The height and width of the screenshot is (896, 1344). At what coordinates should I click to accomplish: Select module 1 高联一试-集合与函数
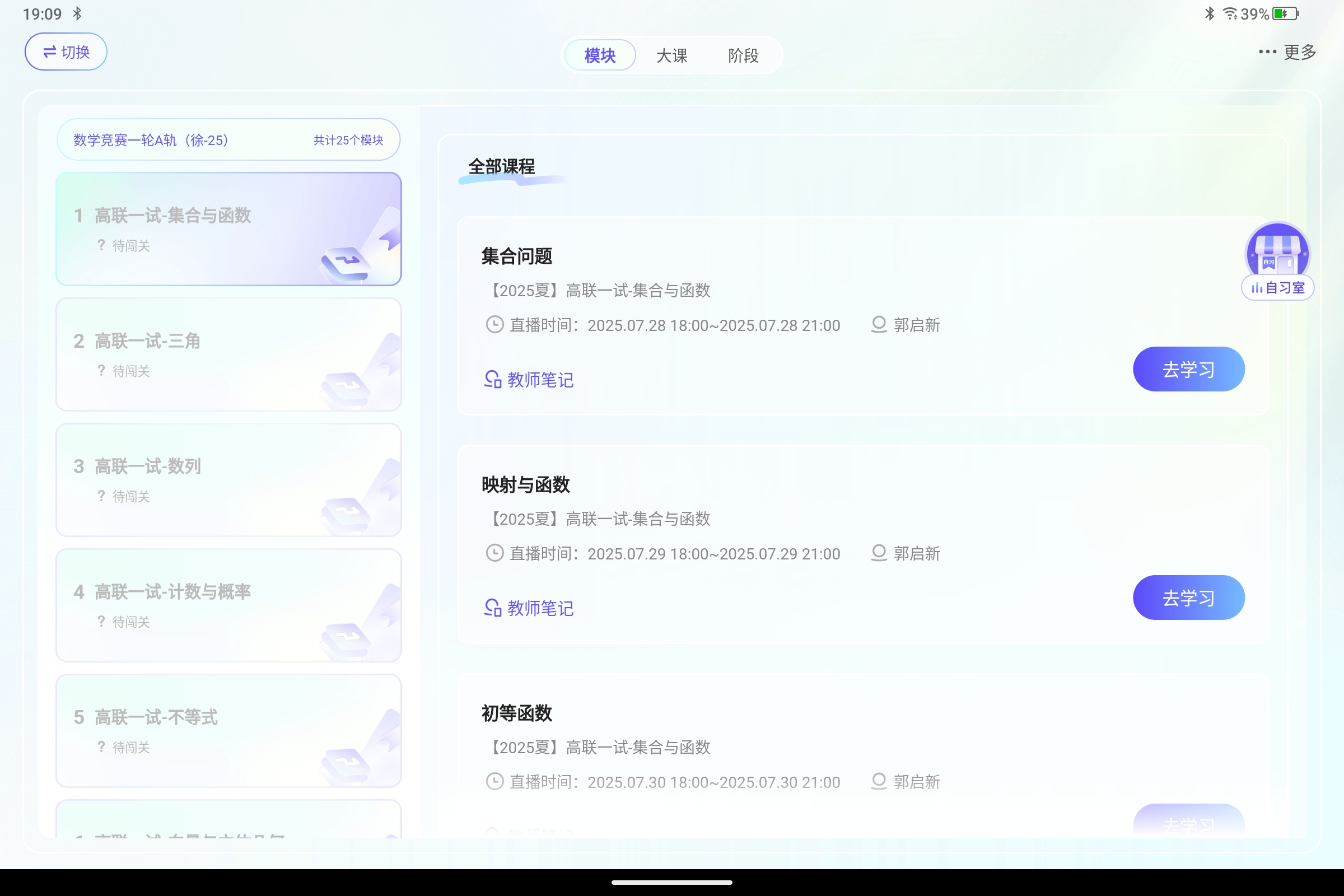click(x=228, y=228)
